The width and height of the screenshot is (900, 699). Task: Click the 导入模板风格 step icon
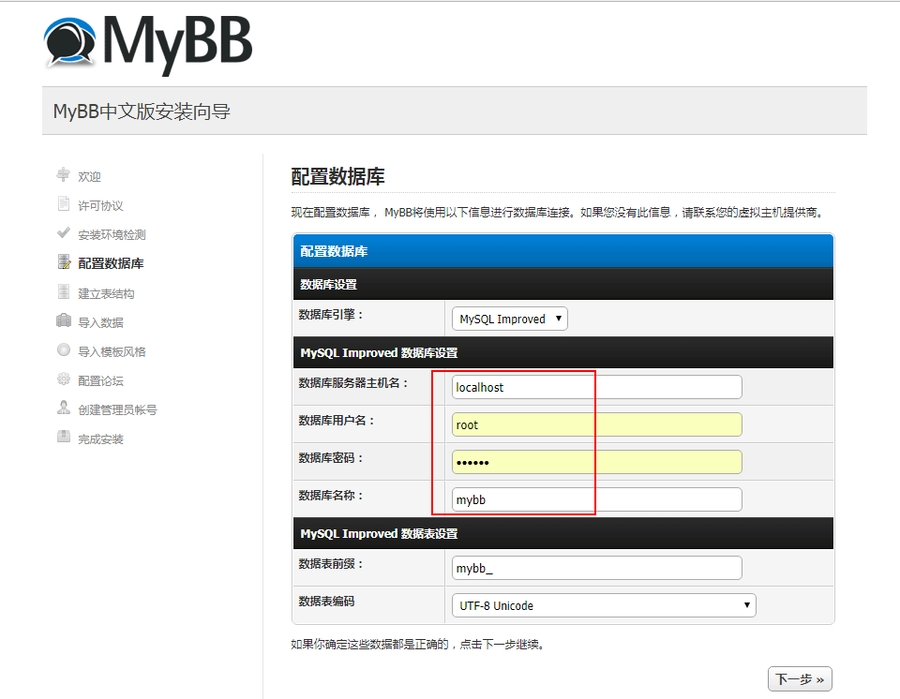(63, 351)
